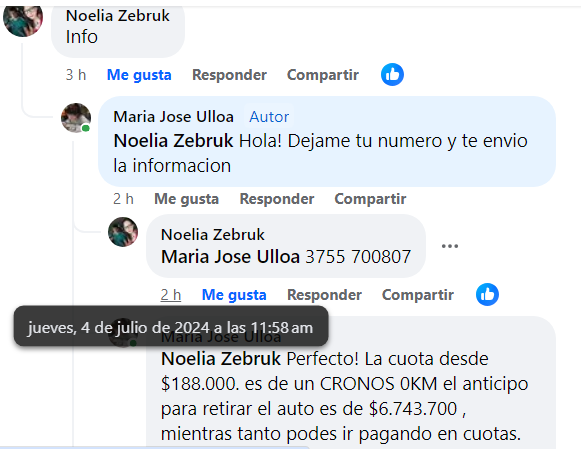Open Maria Jose Ulloa's name link beside the Autor badge
Image resolution: width=581 pixels, height=449 pixels.
point(173,117)
